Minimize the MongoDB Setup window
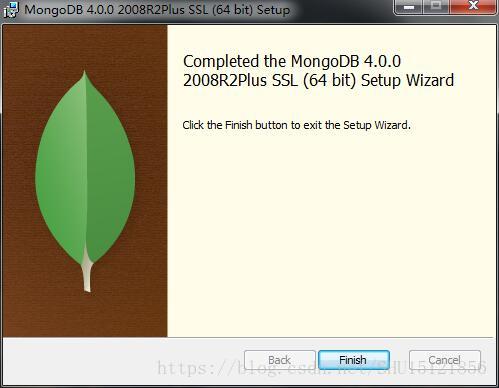Screen dimensions: 499x388 coord(409,7)
